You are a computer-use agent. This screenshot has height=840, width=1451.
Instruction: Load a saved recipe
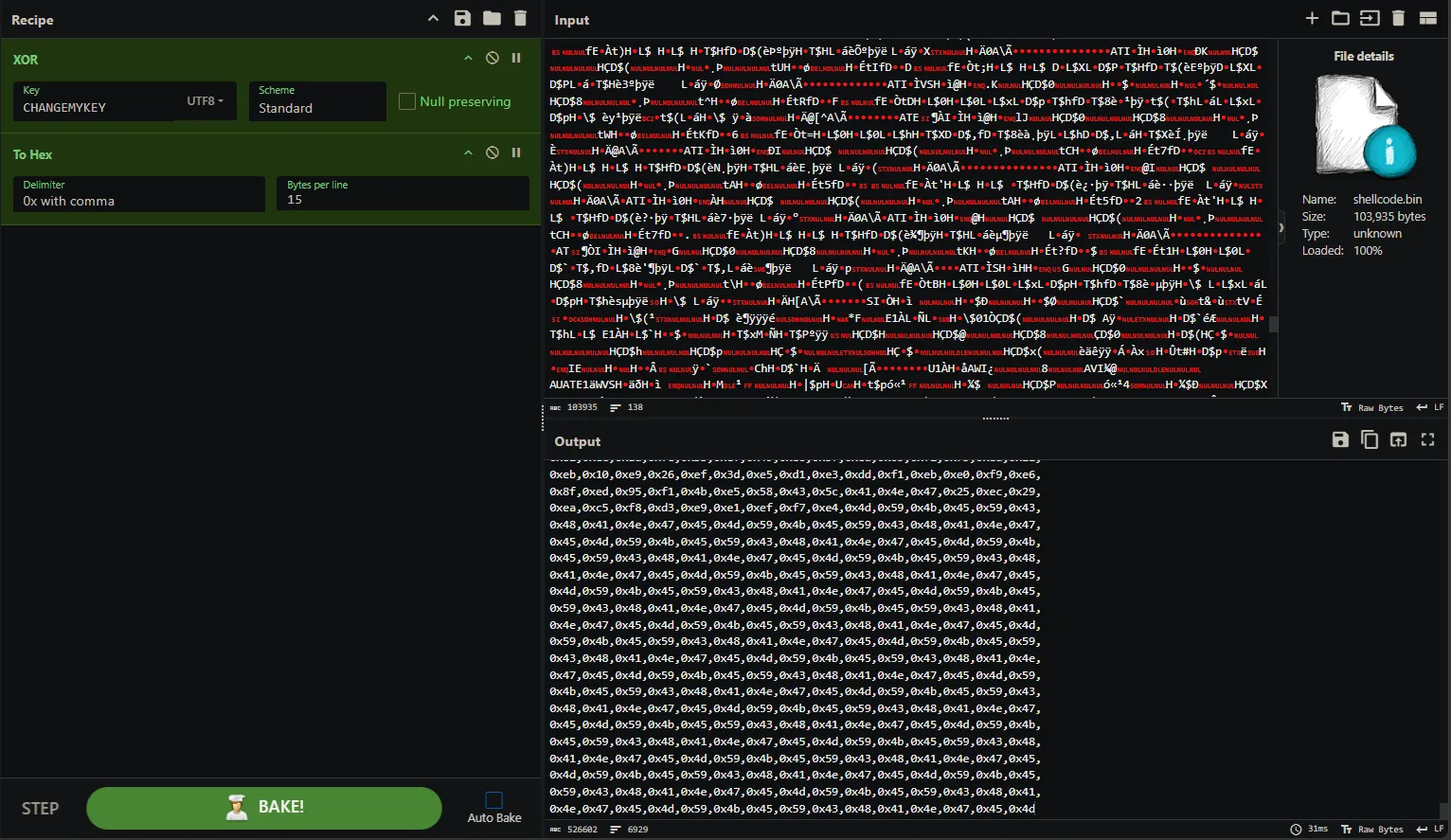(491, 18)
